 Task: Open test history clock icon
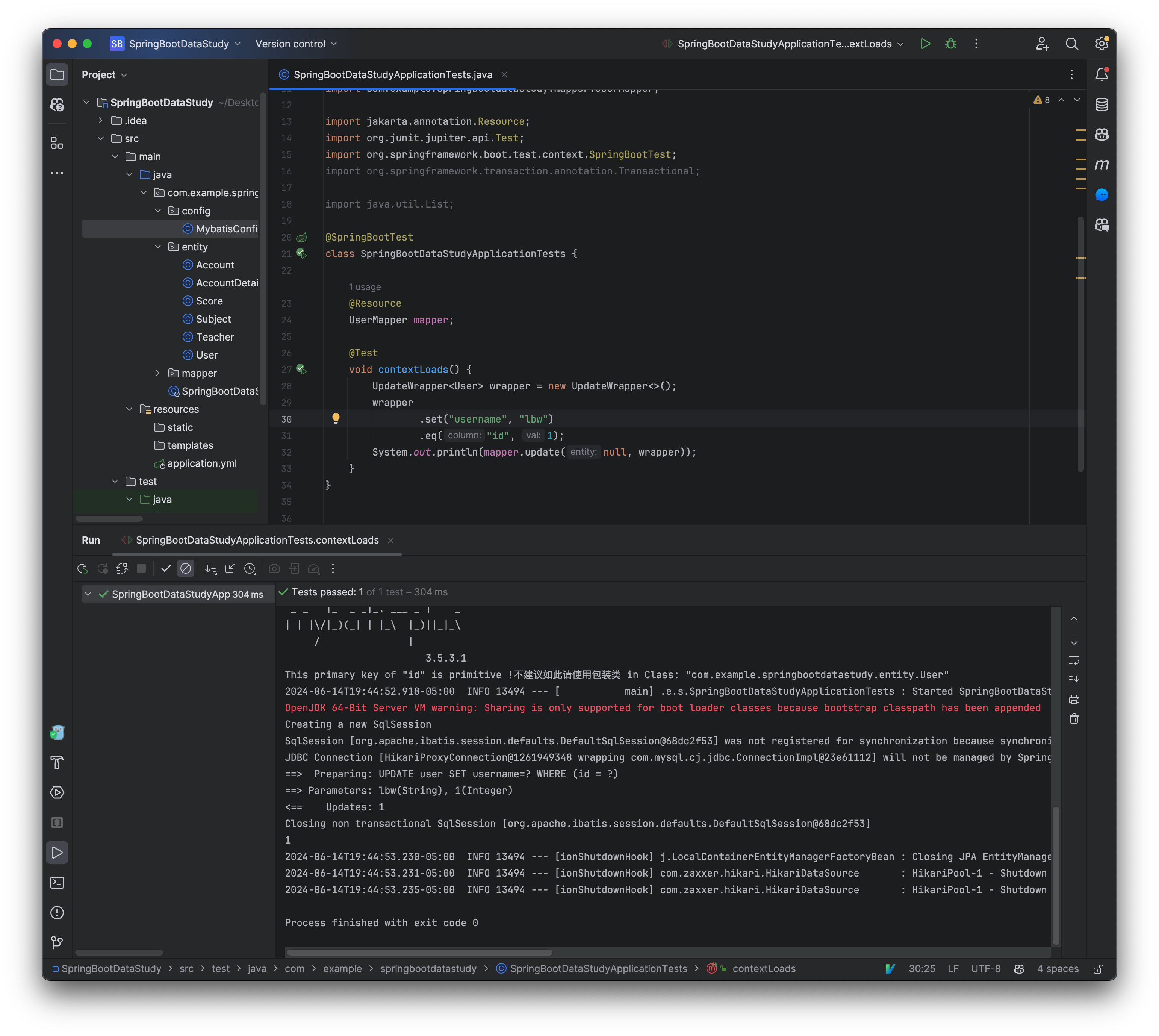pos(250,569)
